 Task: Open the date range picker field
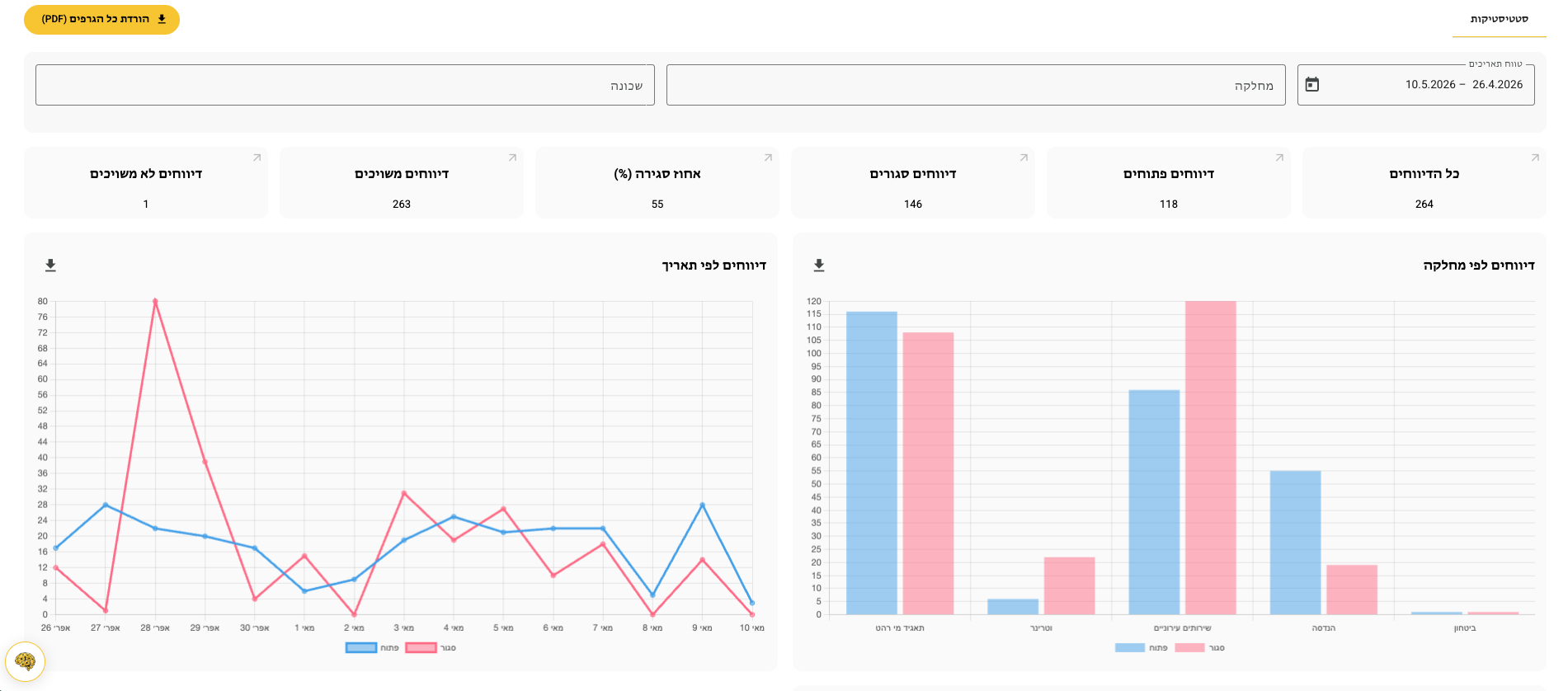click(x=1415, y=85)
